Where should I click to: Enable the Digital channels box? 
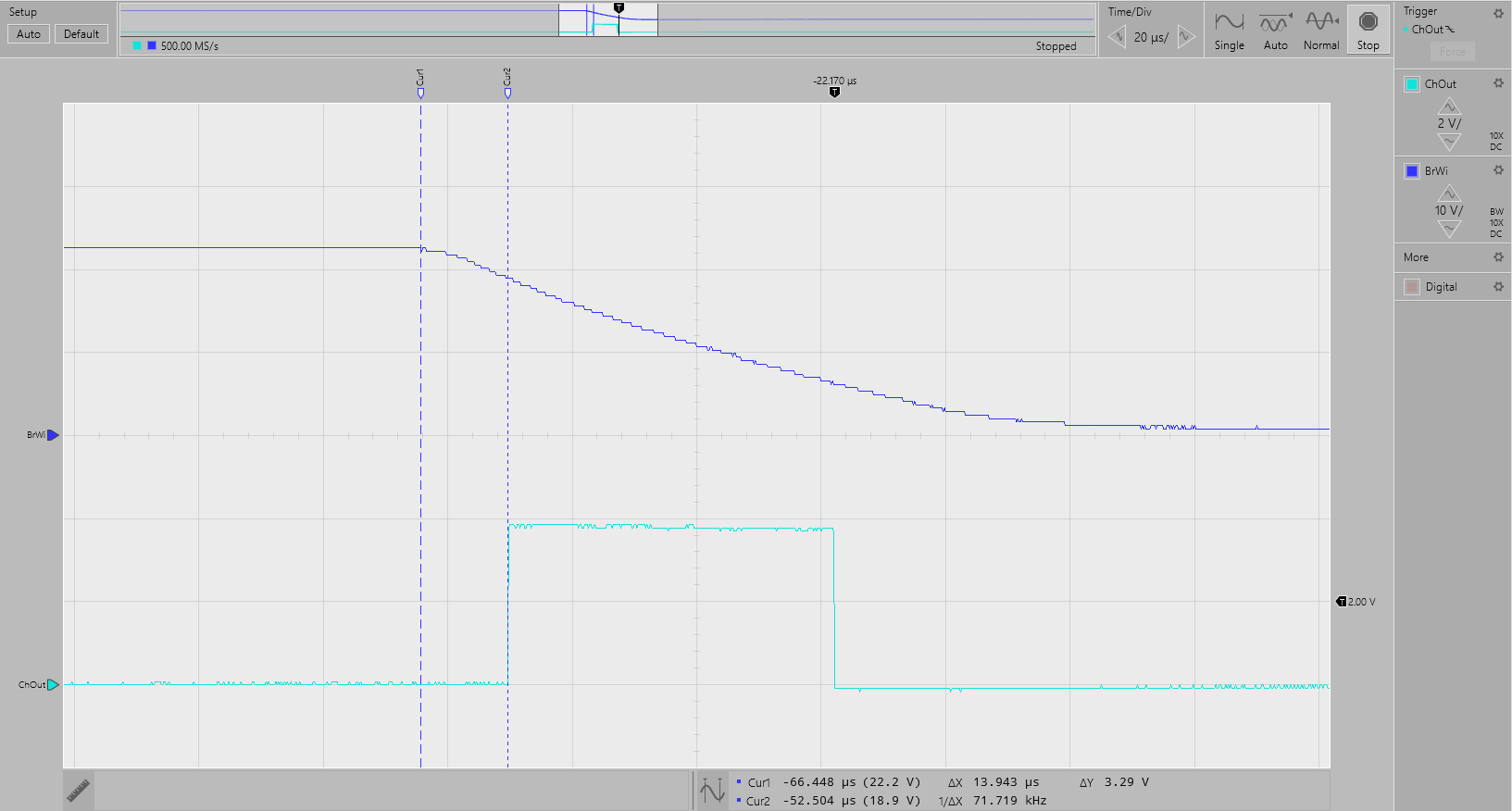tap(1412, 287)
